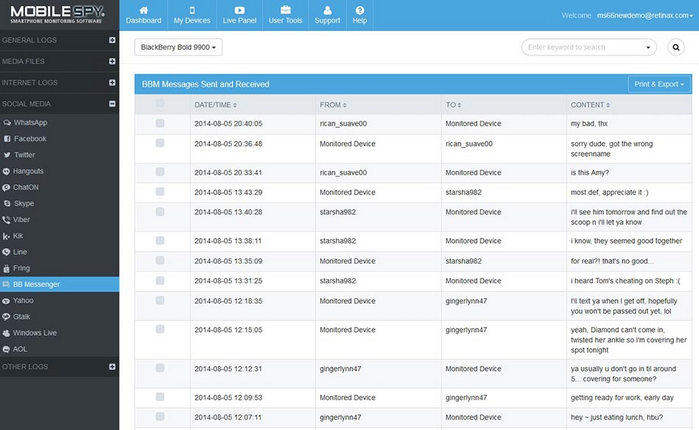The width and height of the screenshot is (699, 430).
Task: Click the ChatON sidebar icon
Action: pos(6,187)
